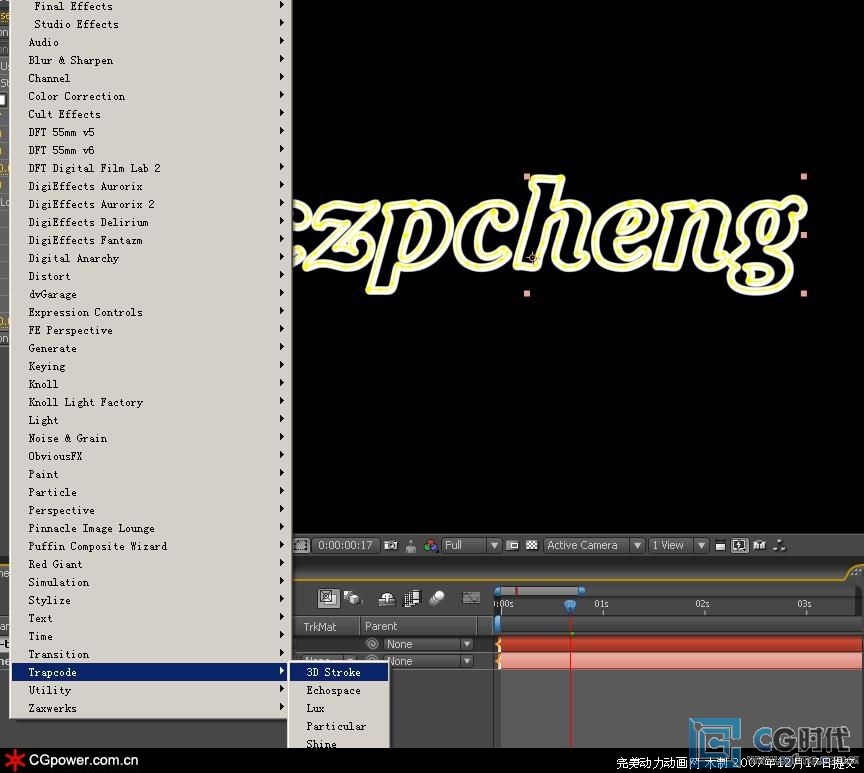Select the pink layer bar in timeline
This screenshot has width=864, height=773.
pyautogui.click(x=681, y=661)
